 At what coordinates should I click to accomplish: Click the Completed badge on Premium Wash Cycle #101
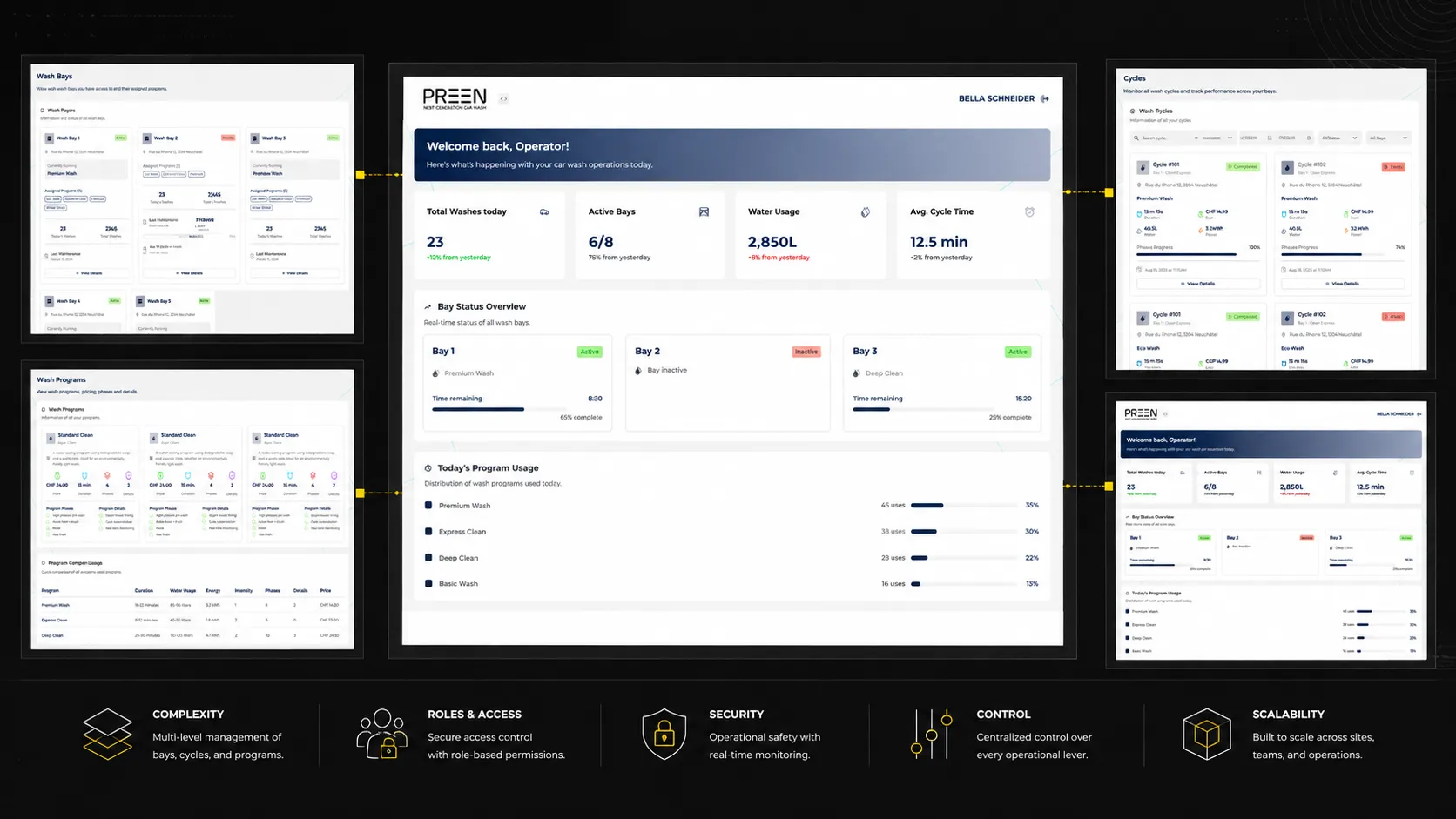pyautogui.click(x=1243, y=166)
